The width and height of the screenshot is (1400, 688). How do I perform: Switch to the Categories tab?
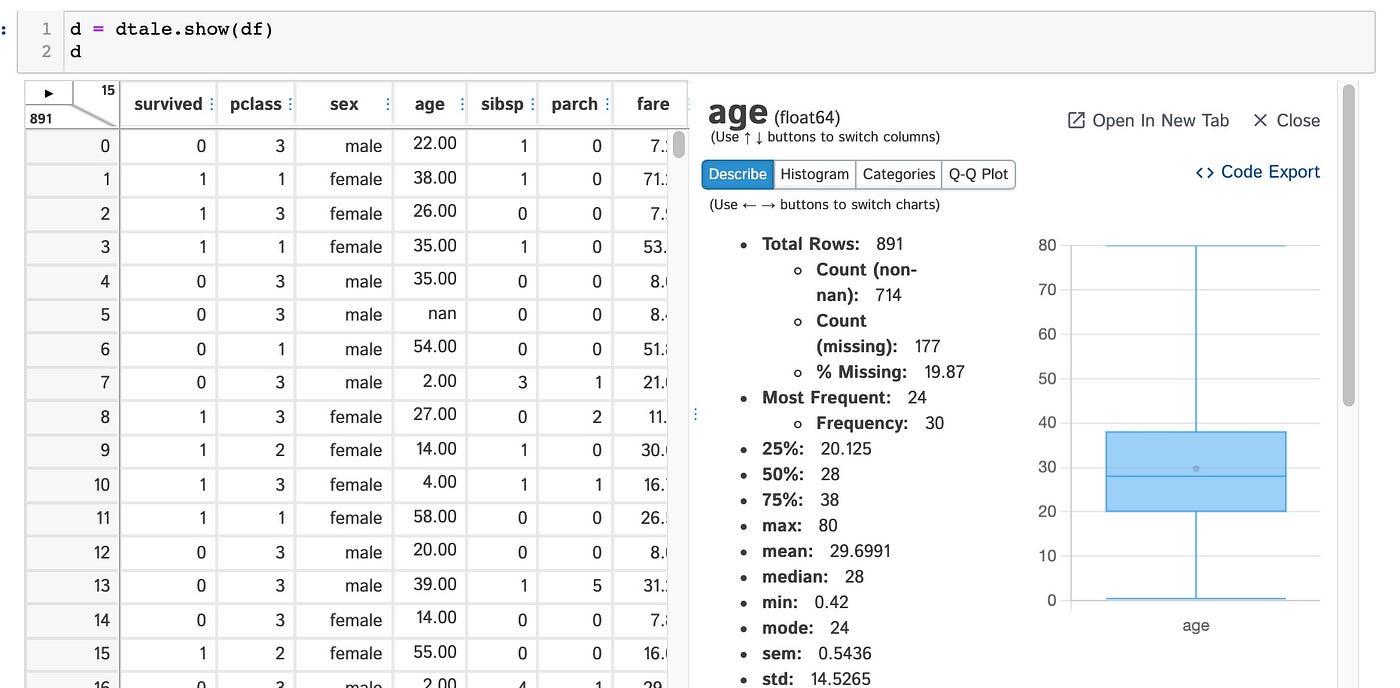[898, 173]
